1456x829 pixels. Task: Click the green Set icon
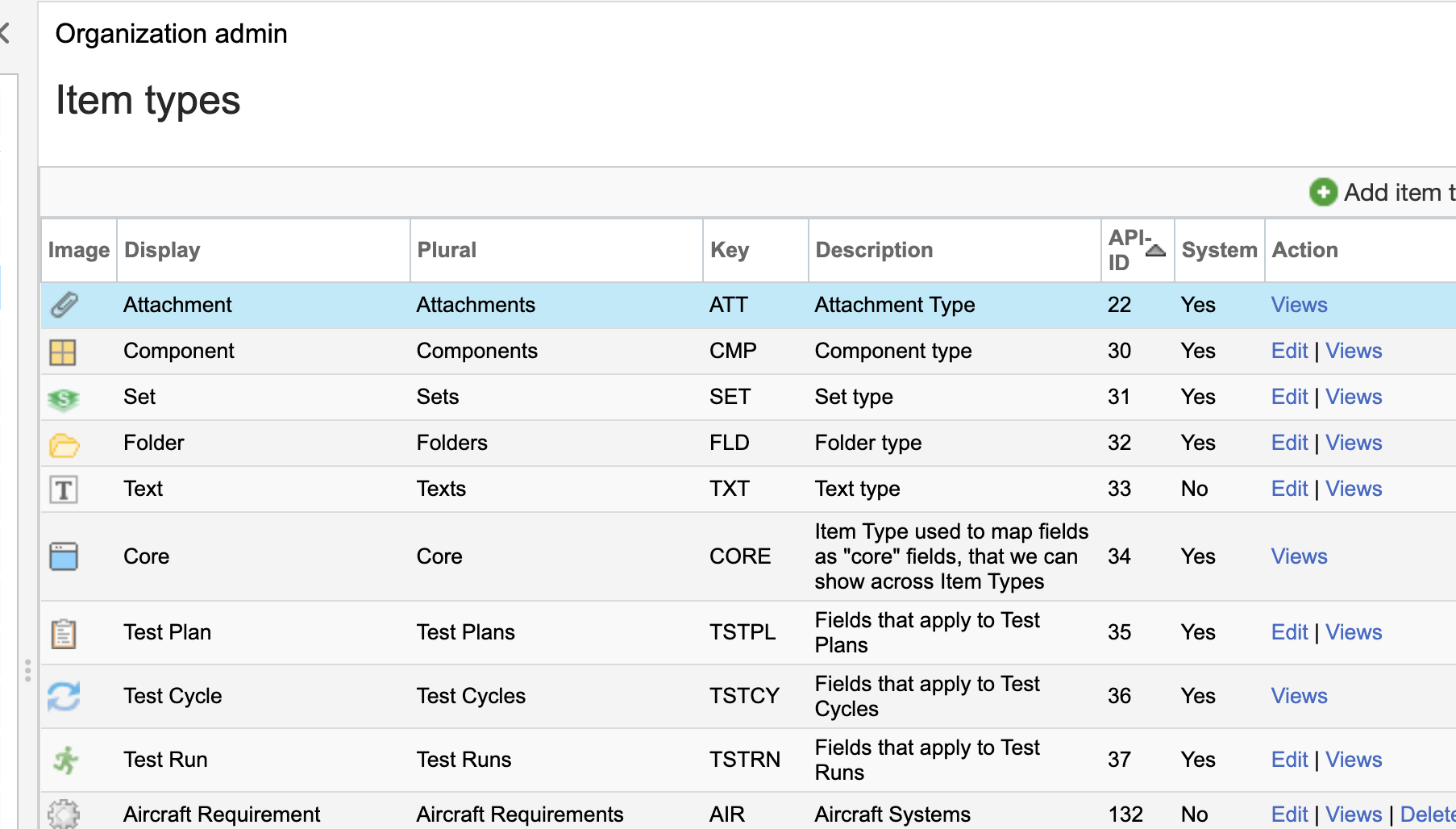pos(63,398)
